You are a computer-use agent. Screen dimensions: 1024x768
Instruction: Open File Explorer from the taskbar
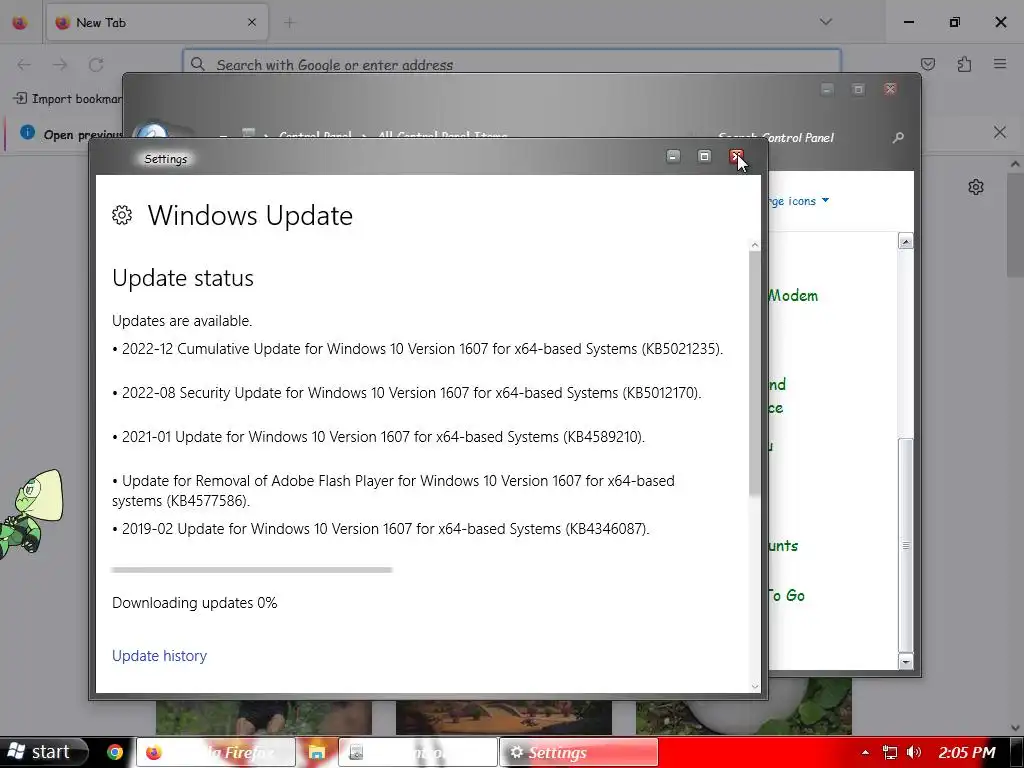tap(317, 752)
